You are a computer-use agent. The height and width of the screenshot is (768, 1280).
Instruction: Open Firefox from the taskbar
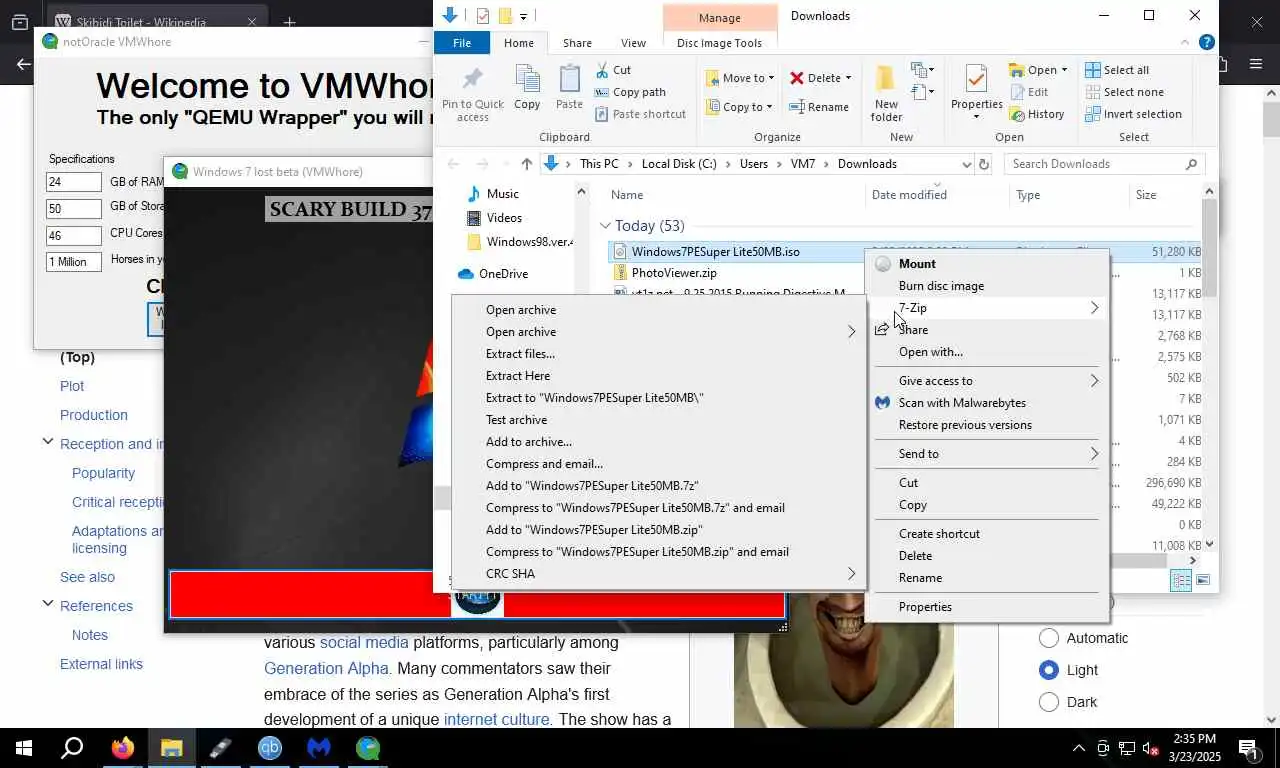click(x=123, y=748)
